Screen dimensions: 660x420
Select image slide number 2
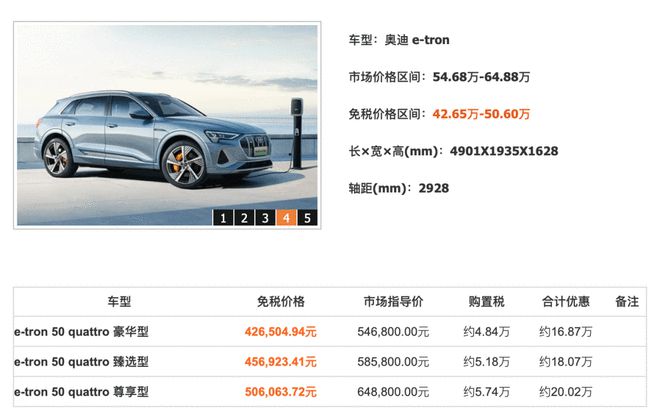pos(244,218)
